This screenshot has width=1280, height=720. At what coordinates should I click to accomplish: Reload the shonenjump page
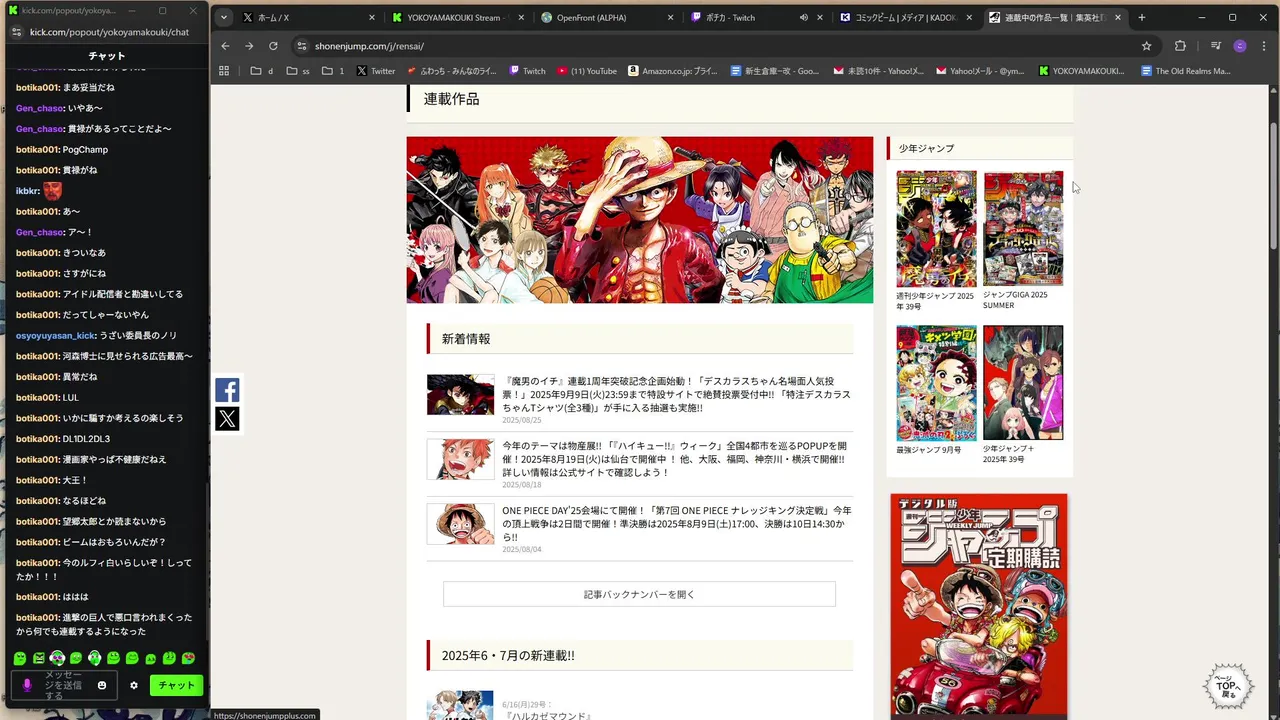coord(273,46)
